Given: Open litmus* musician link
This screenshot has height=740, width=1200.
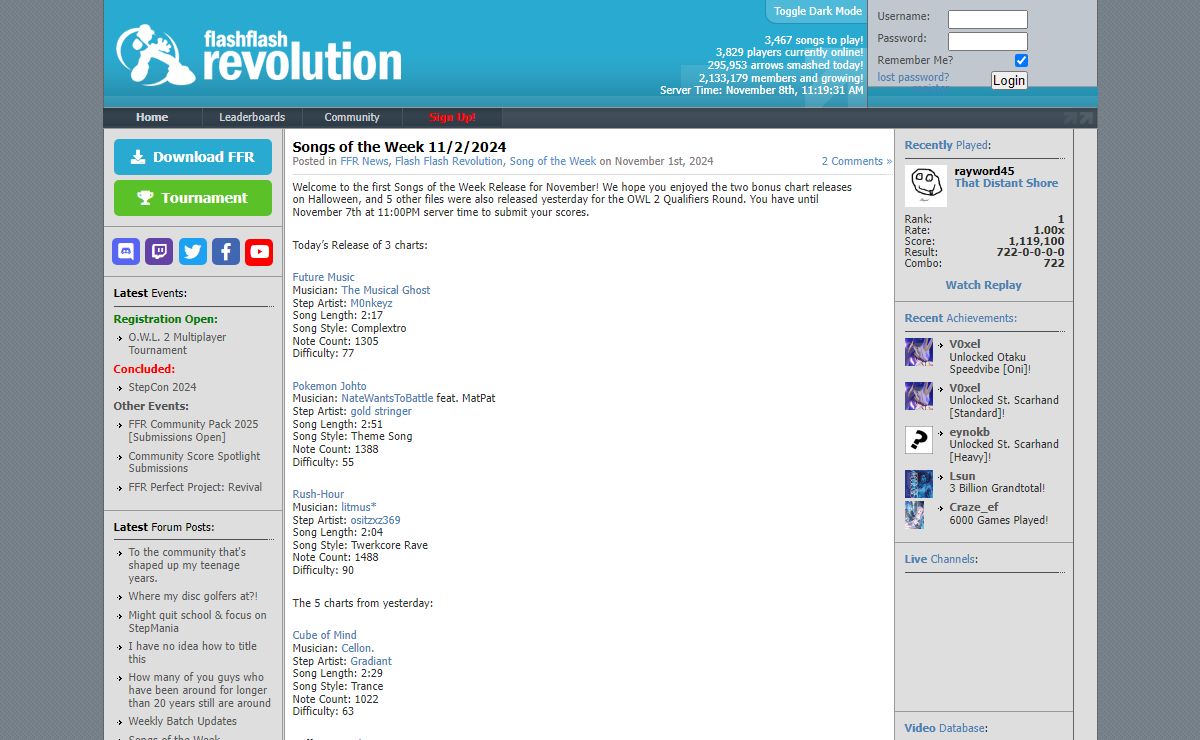Looking at the screenshot, I should pos(359,507).
